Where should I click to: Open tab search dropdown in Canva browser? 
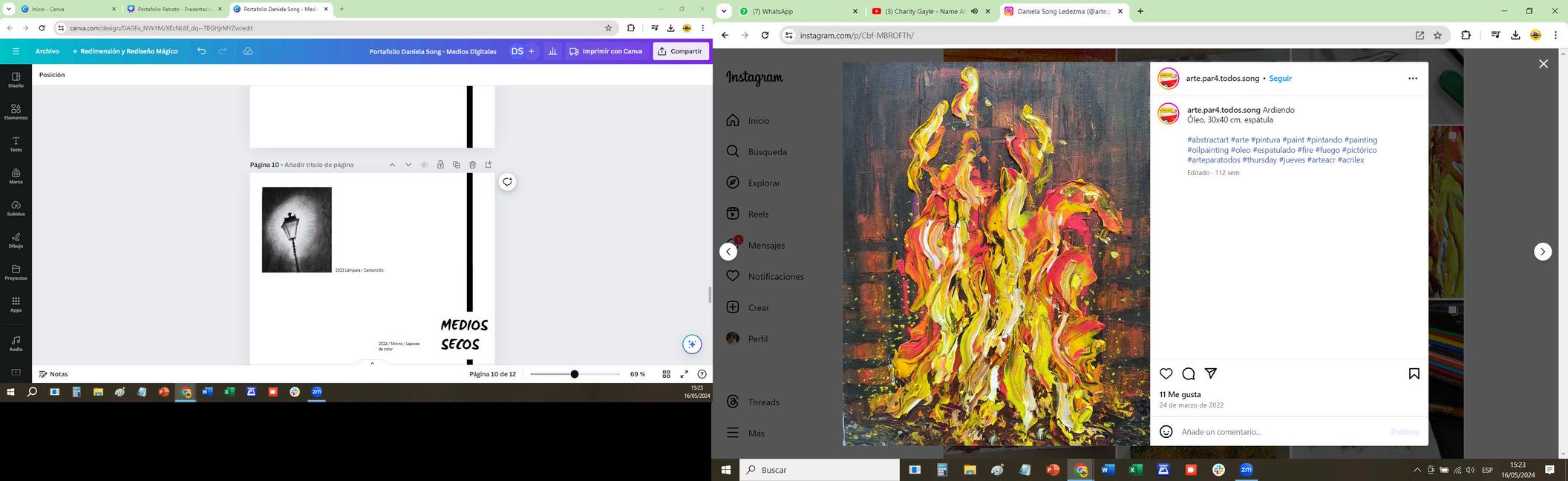click(8, 9)
